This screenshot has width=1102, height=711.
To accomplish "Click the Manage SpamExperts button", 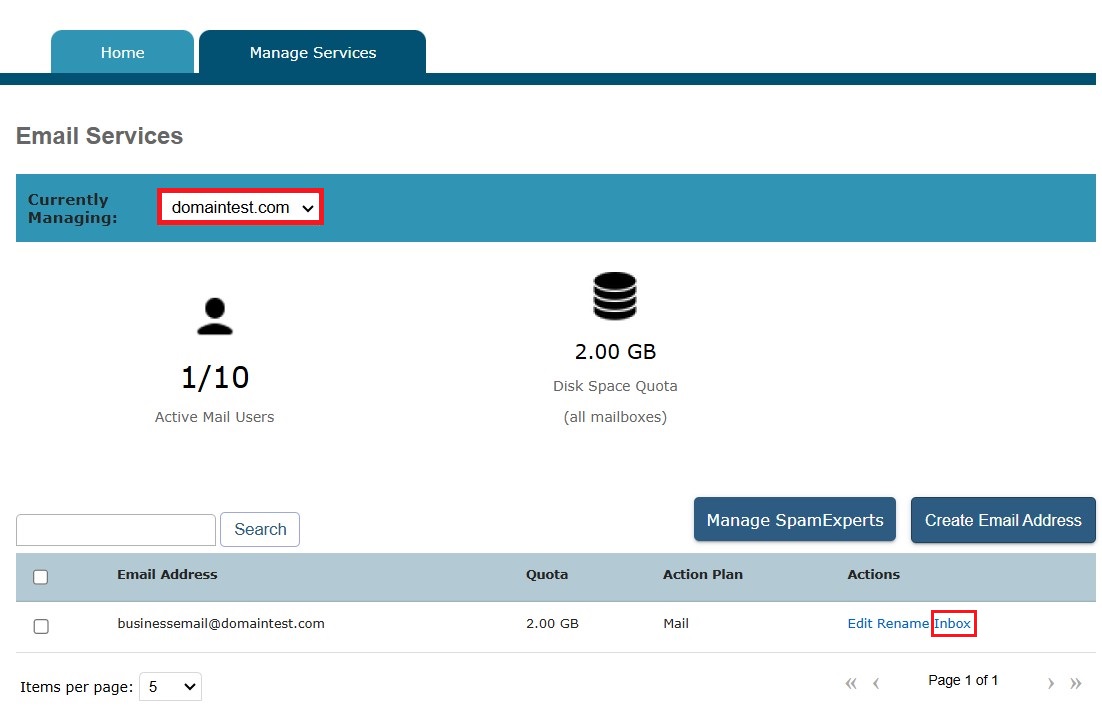I will tap(795, 520).
